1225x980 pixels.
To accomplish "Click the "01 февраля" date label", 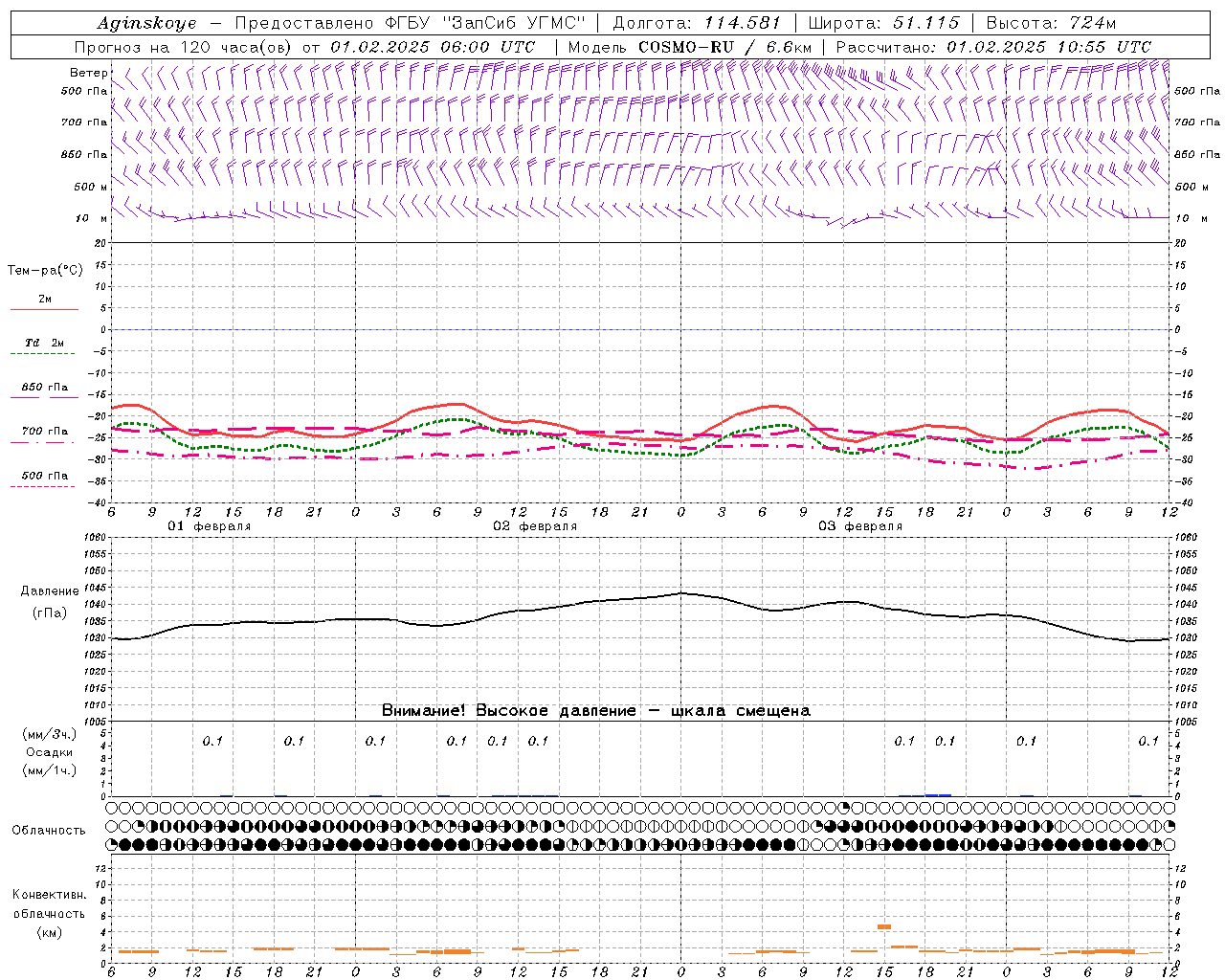I will [x=210, y=526].
